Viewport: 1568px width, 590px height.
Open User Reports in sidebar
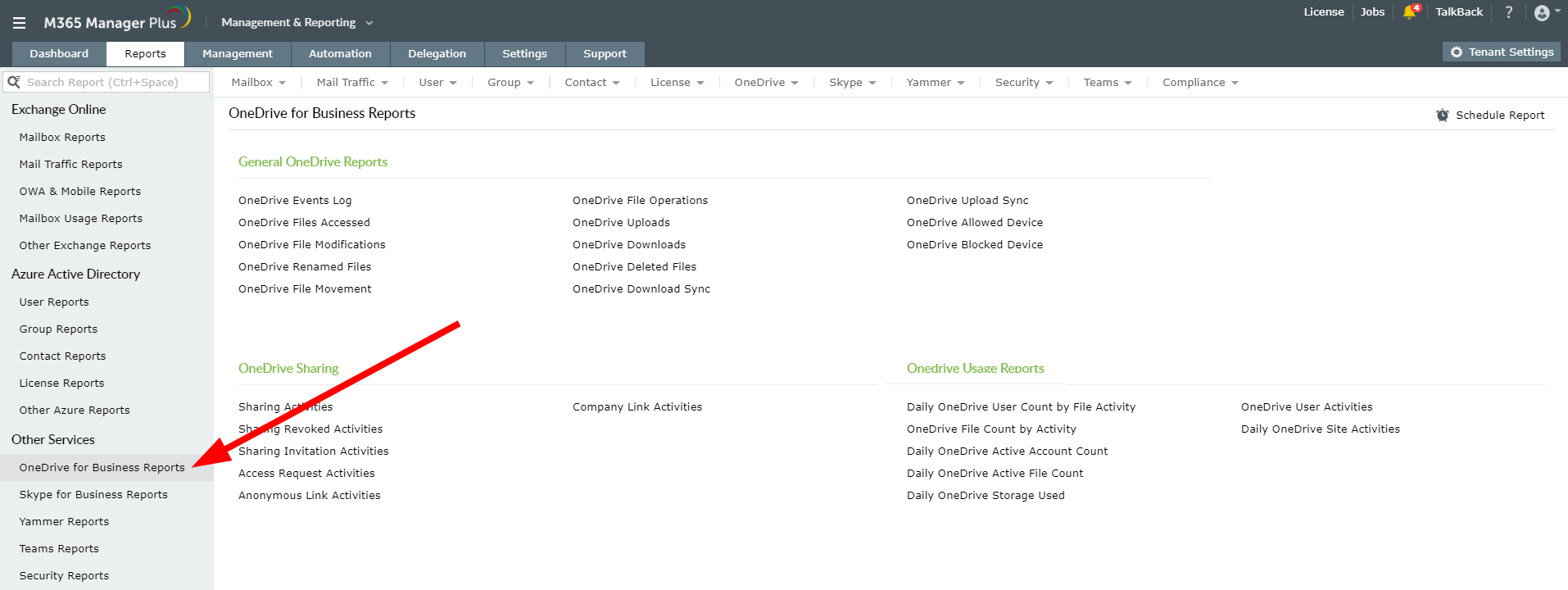pyautogui.click(x=54, y=302)
